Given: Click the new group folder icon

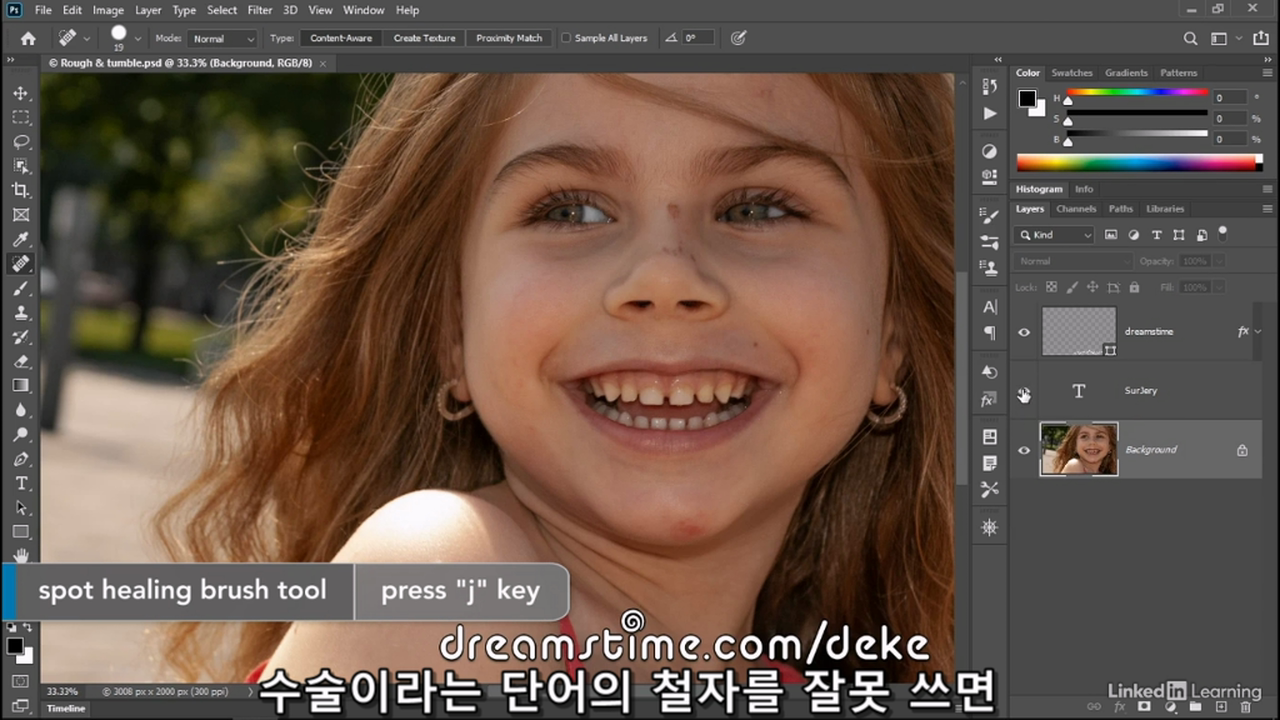Looking at the screenshot, I should tap(1196, 707).
